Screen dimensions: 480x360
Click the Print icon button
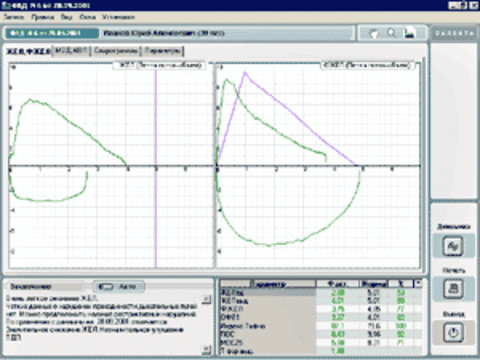point(453,289)
